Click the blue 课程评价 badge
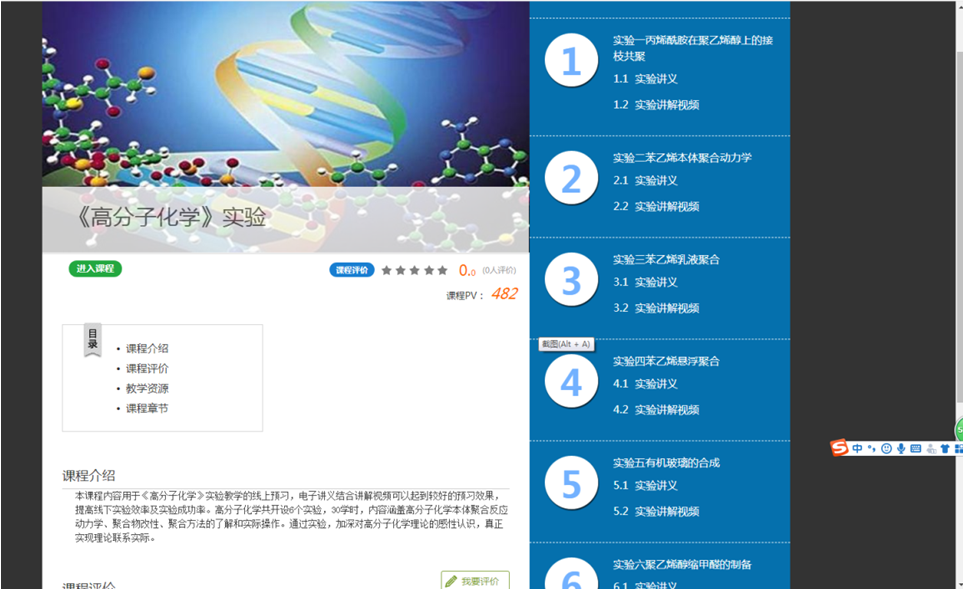The image size is (963, 589). (x=351, y=270)
